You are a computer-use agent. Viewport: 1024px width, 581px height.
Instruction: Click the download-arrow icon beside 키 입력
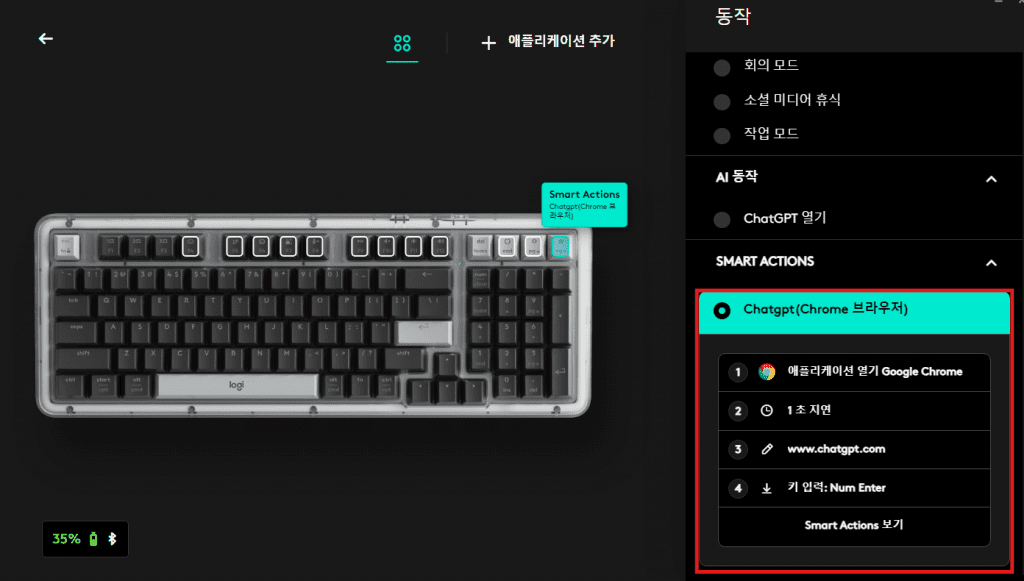(x=767, y=488)
